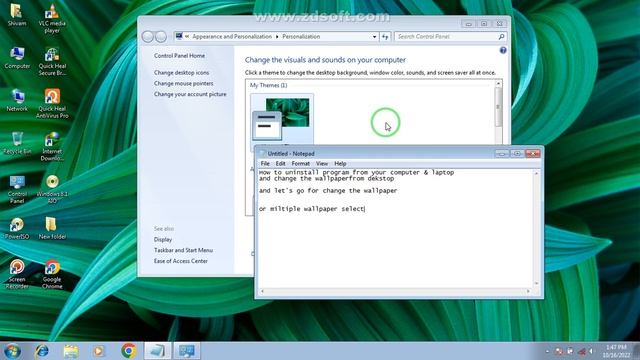
Task: Open Notepad Edit menu
Action: click(x=280, y=164)
